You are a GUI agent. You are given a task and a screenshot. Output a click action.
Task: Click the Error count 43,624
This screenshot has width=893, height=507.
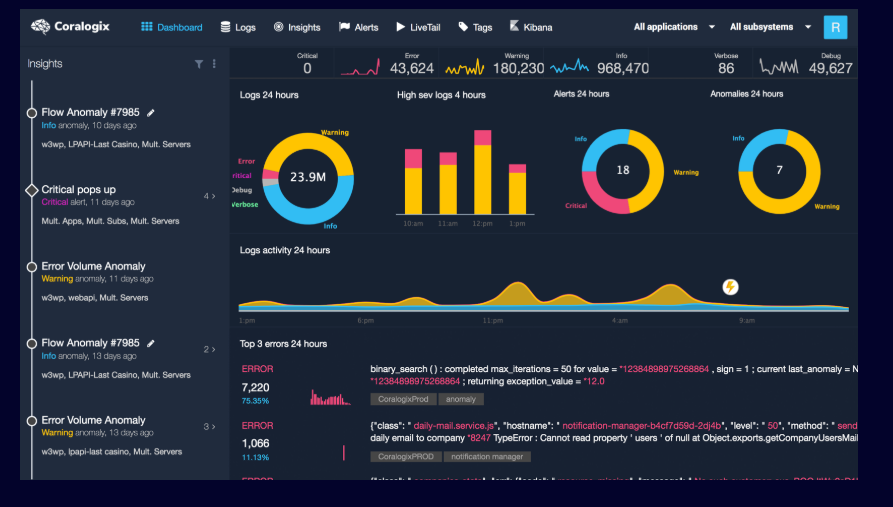(412, 68)
